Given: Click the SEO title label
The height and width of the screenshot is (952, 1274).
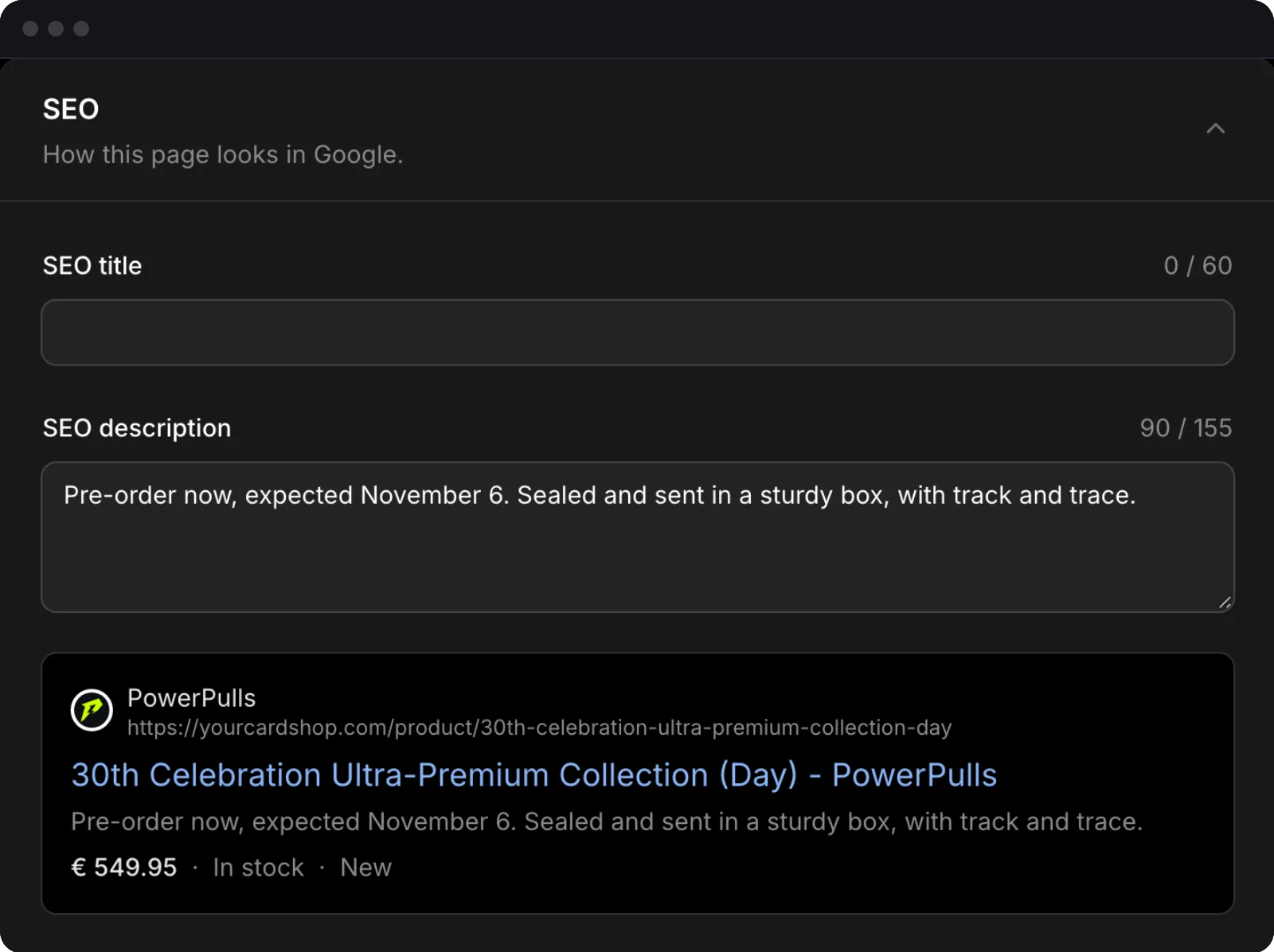Looking at the screenshot, I should click(92, 266).
